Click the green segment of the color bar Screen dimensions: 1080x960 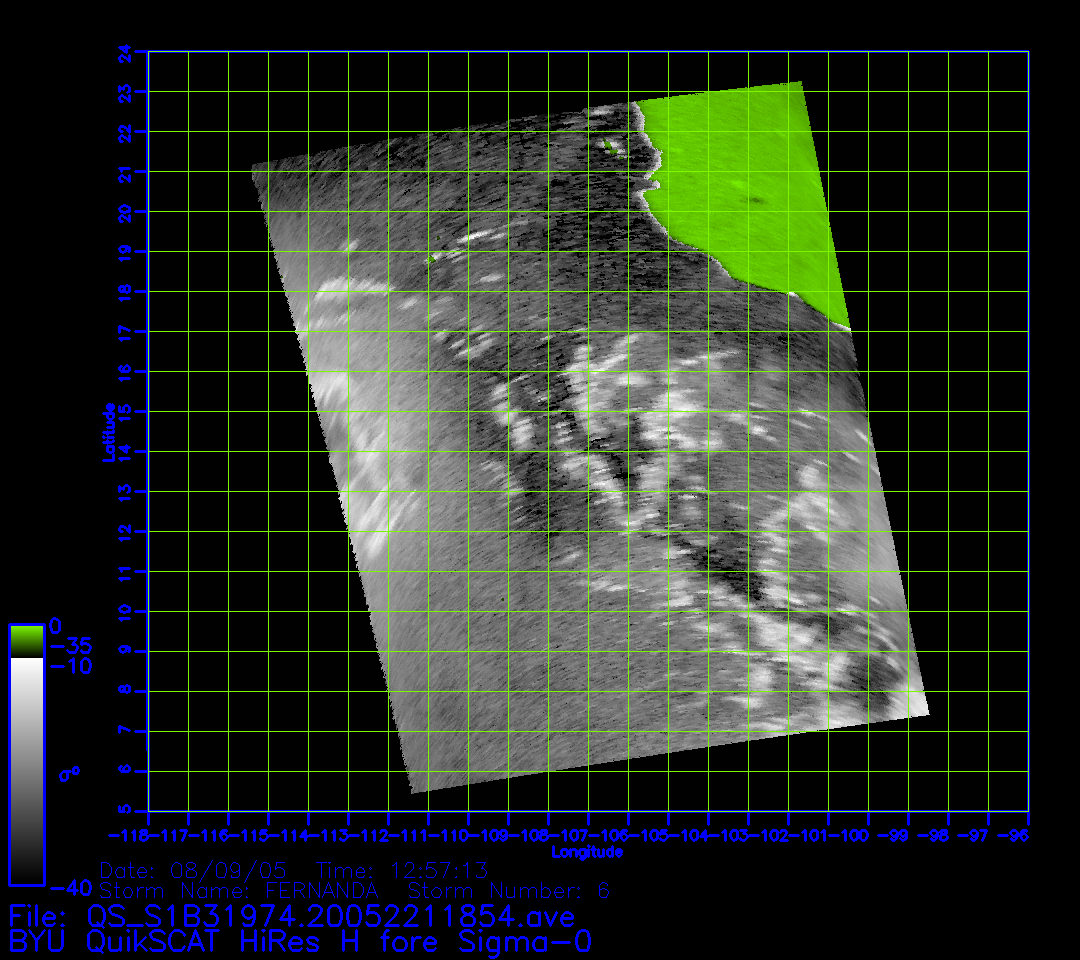(x=26, y=640)
